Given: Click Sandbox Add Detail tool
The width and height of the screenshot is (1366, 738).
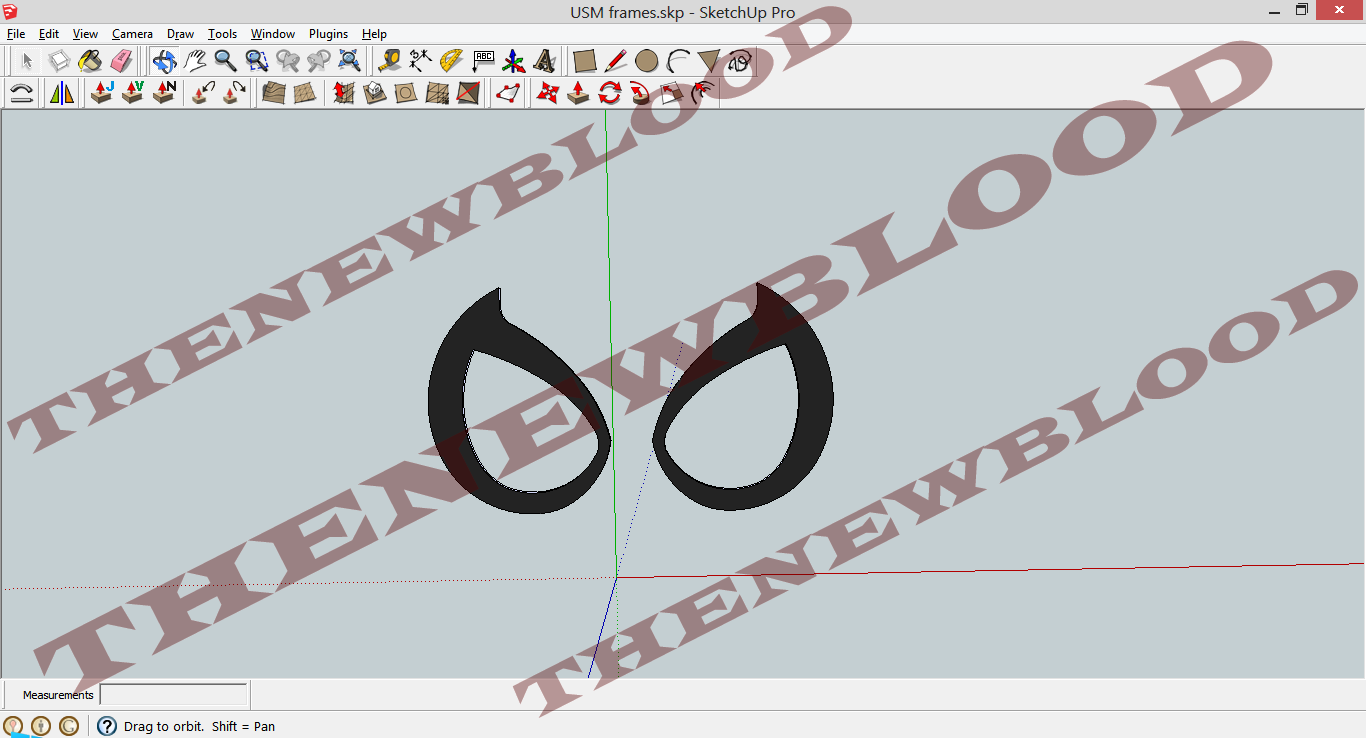Looking at the screenshot, I should (x=437, y=93).
